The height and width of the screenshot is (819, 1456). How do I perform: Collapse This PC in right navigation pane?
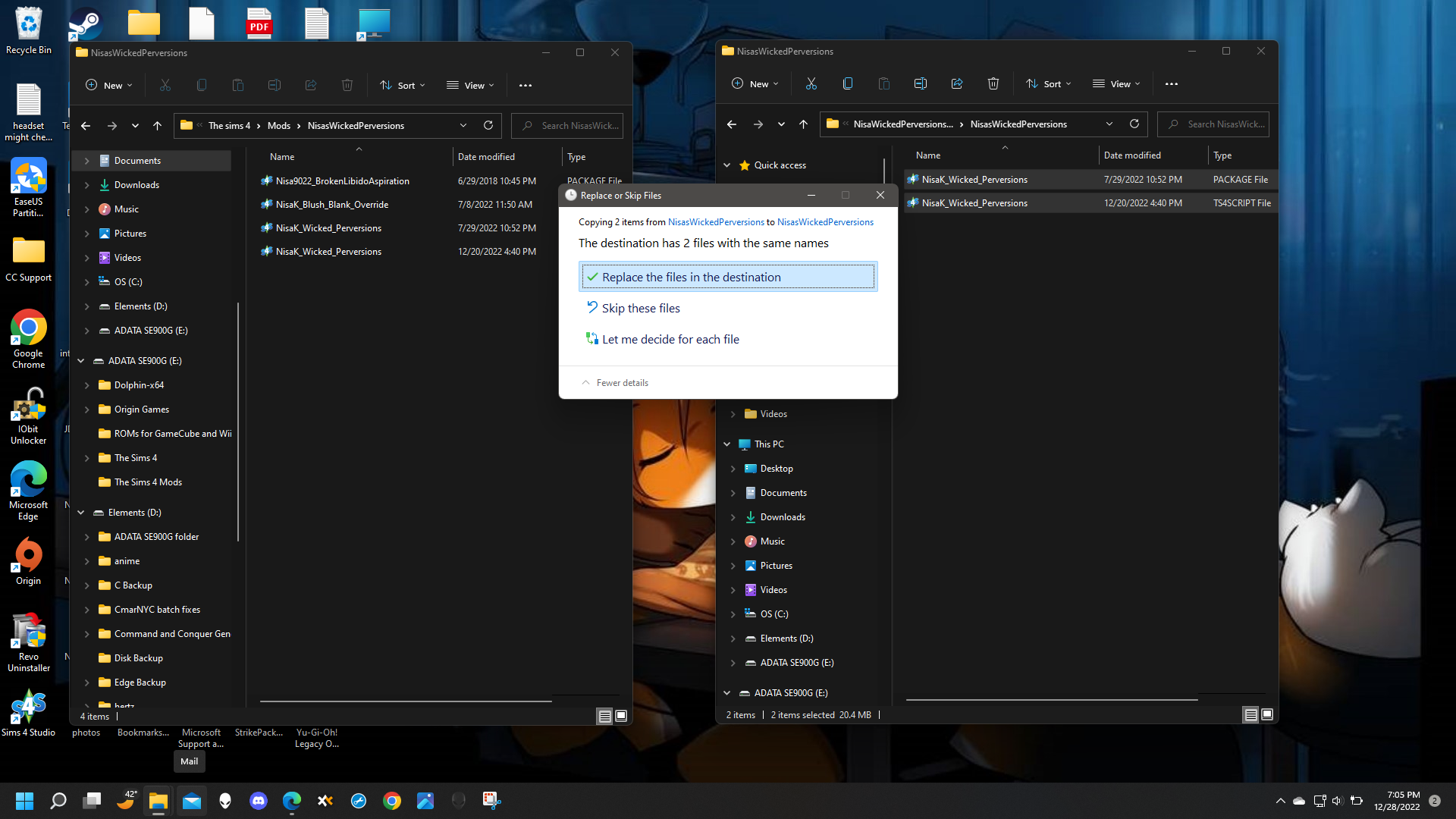coord(726,444)
